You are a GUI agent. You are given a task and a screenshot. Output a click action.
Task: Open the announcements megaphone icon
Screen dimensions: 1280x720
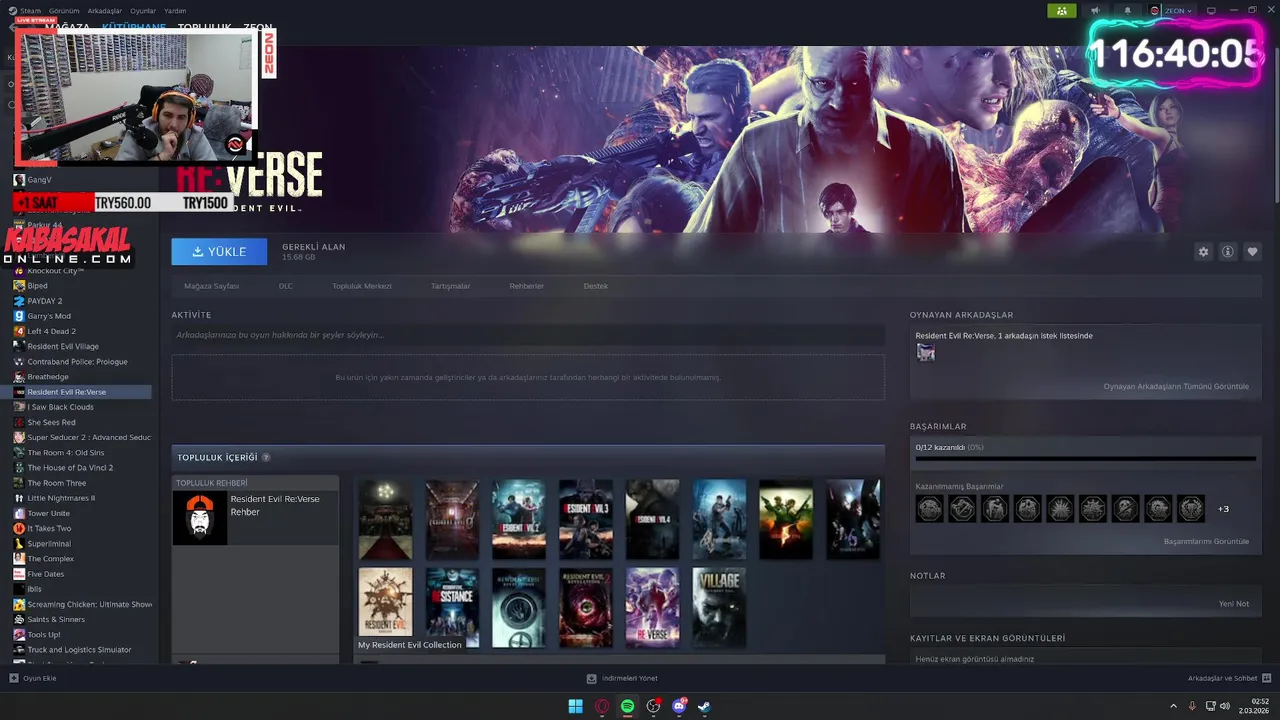tap(1095, 10)
